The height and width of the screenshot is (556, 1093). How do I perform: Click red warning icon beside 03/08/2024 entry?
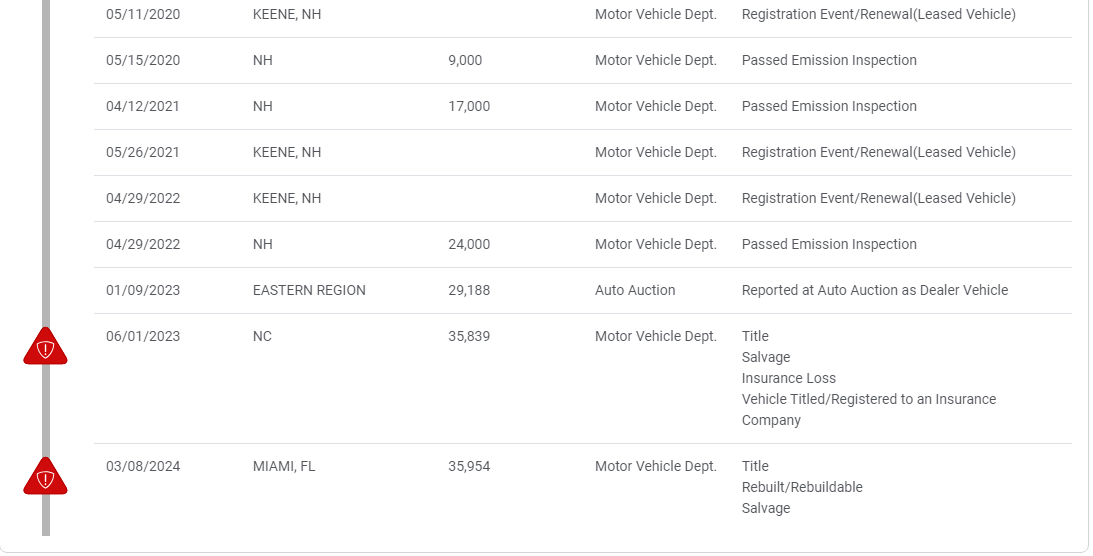coord(45,477)
